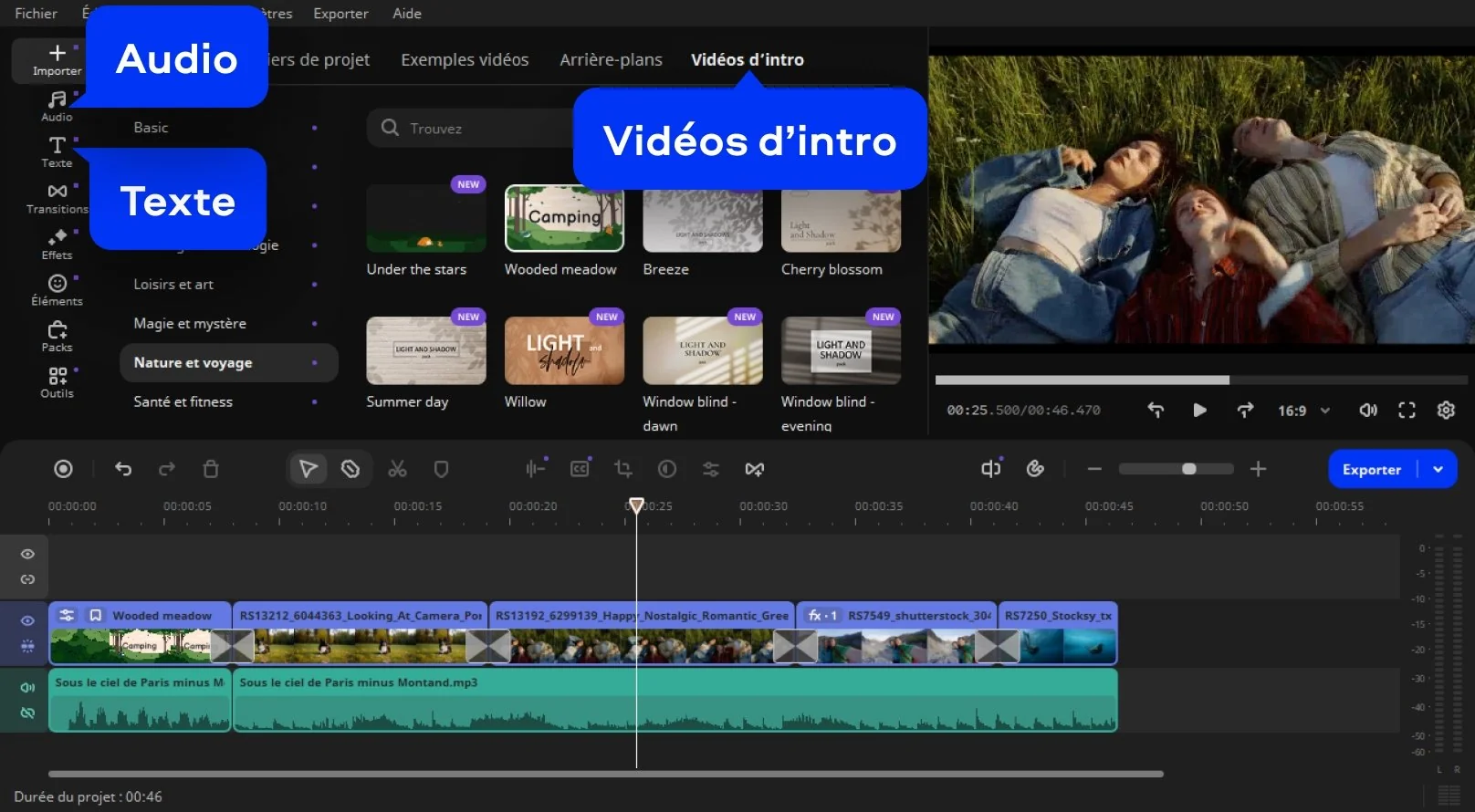1475x812 pixels.
Task: Click the crop tool in toolbar
Action: click(x=623, y=469)
